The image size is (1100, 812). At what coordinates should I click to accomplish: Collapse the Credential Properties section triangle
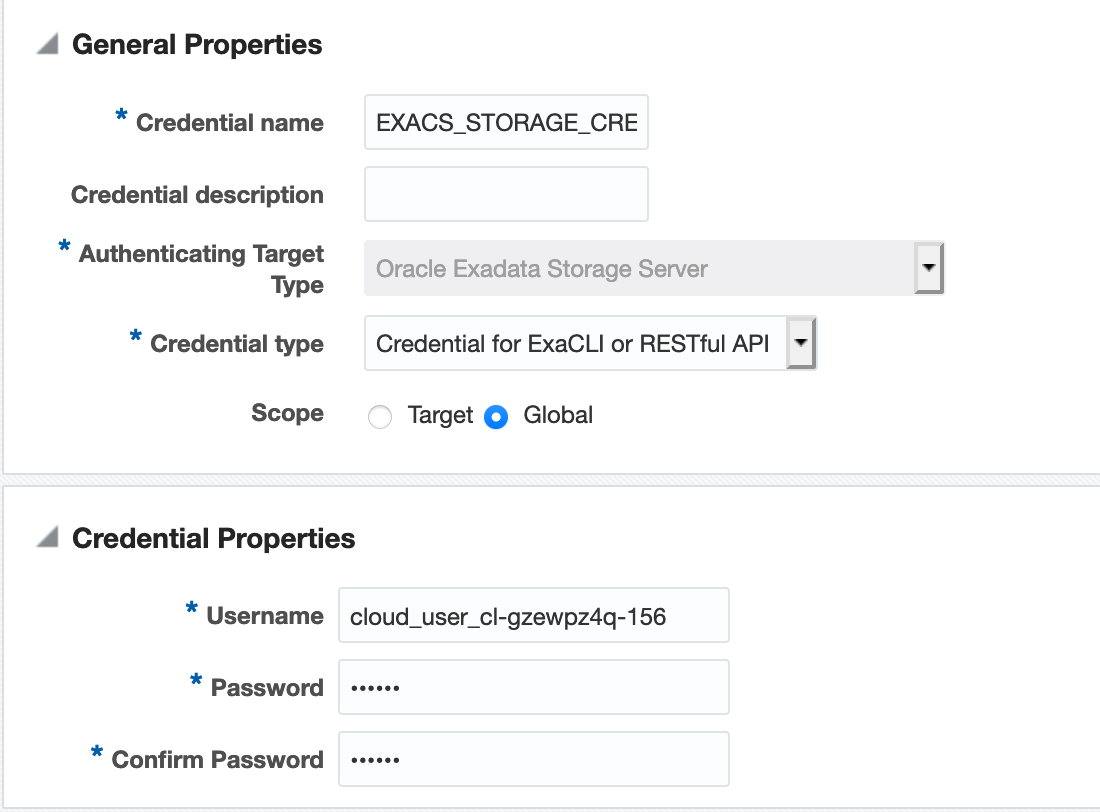[47, 539]
